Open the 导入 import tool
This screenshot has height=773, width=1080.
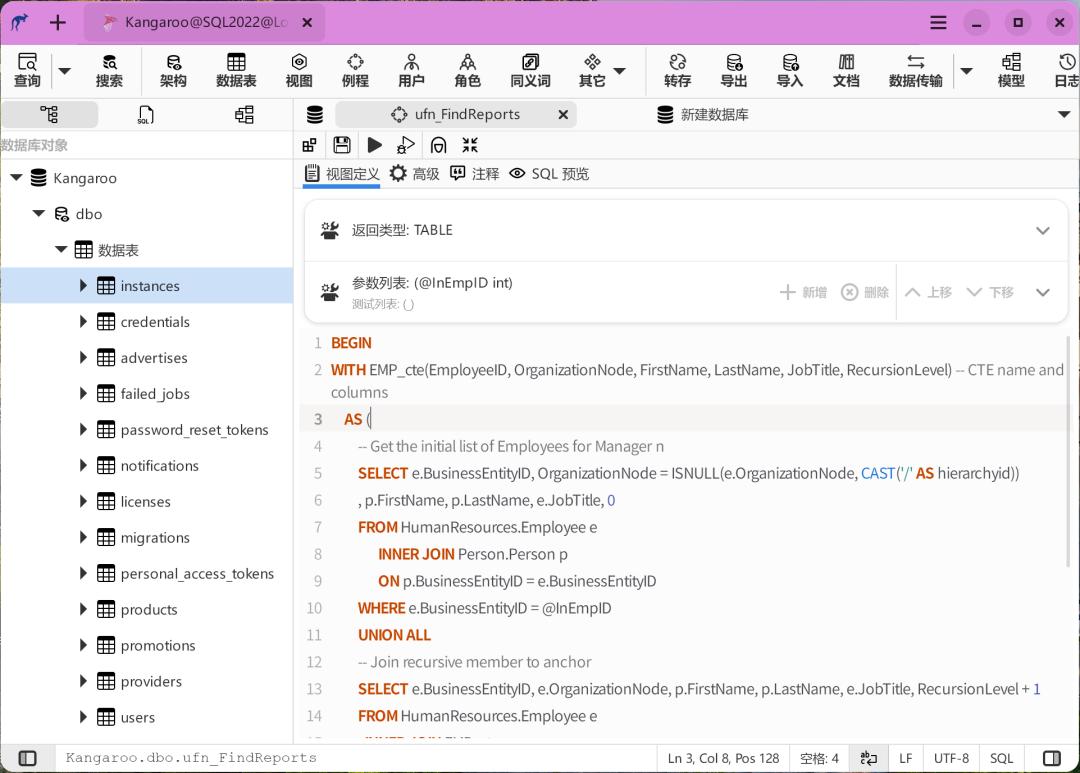[x=790, y=70]
